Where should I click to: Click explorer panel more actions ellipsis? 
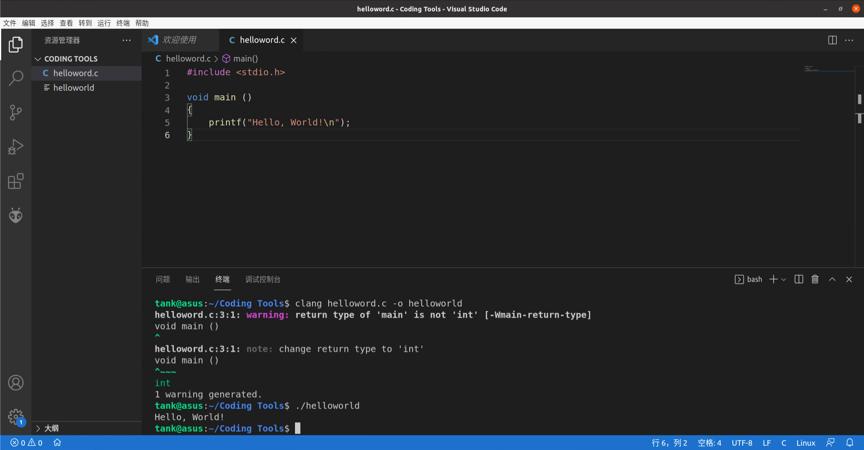click(127, 40)
